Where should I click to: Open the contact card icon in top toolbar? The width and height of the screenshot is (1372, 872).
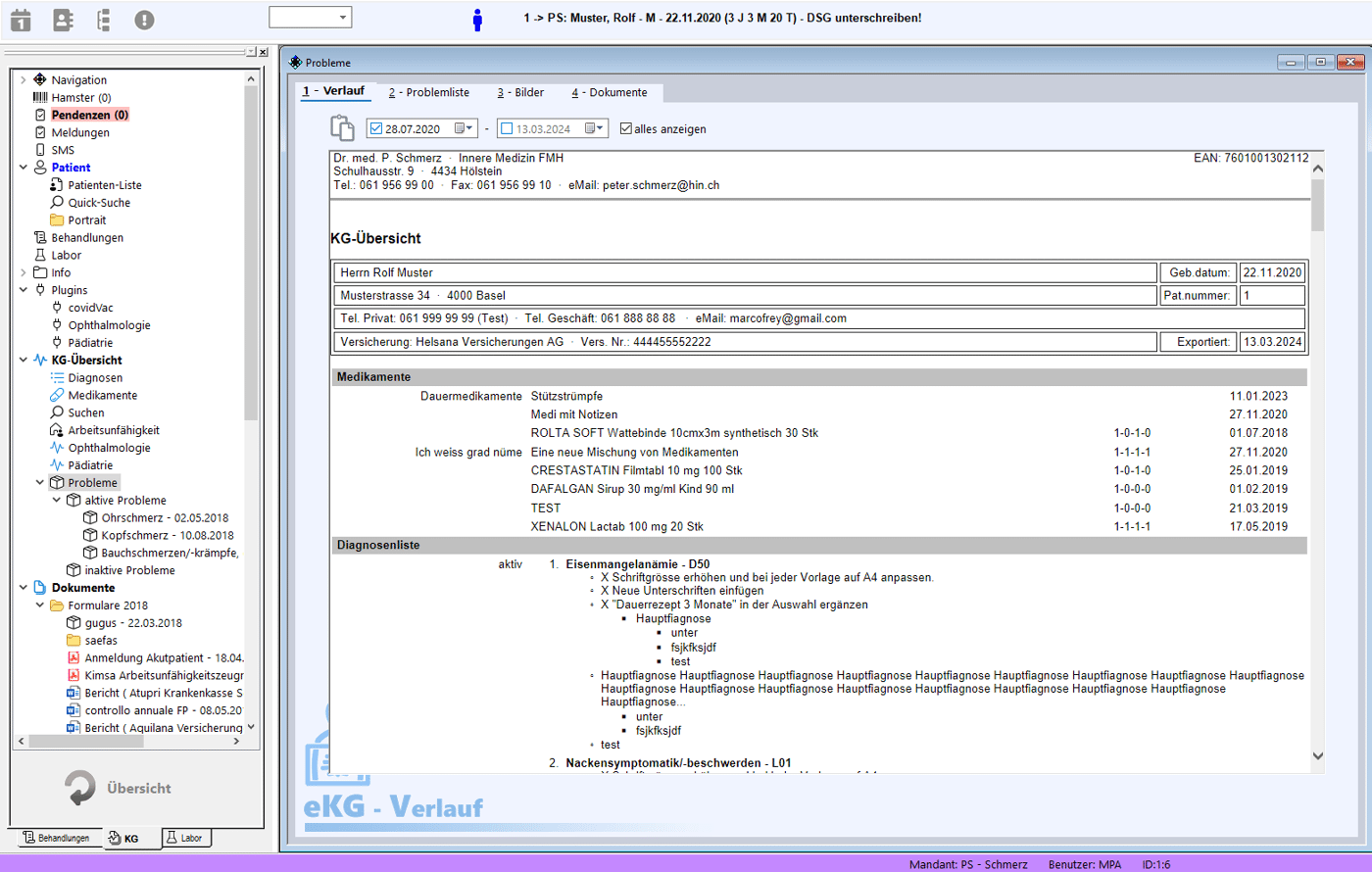tap(63, 20)
